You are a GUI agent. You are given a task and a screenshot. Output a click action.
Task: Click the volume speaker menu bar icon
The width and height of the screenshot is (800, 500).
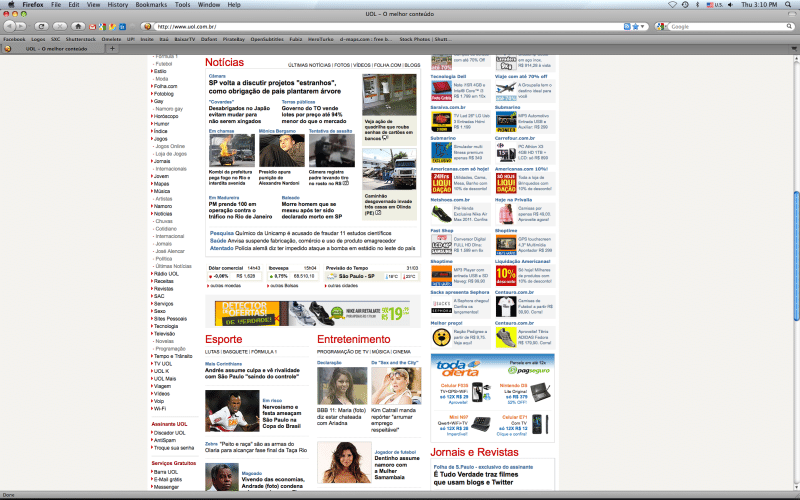coord(731,5)
